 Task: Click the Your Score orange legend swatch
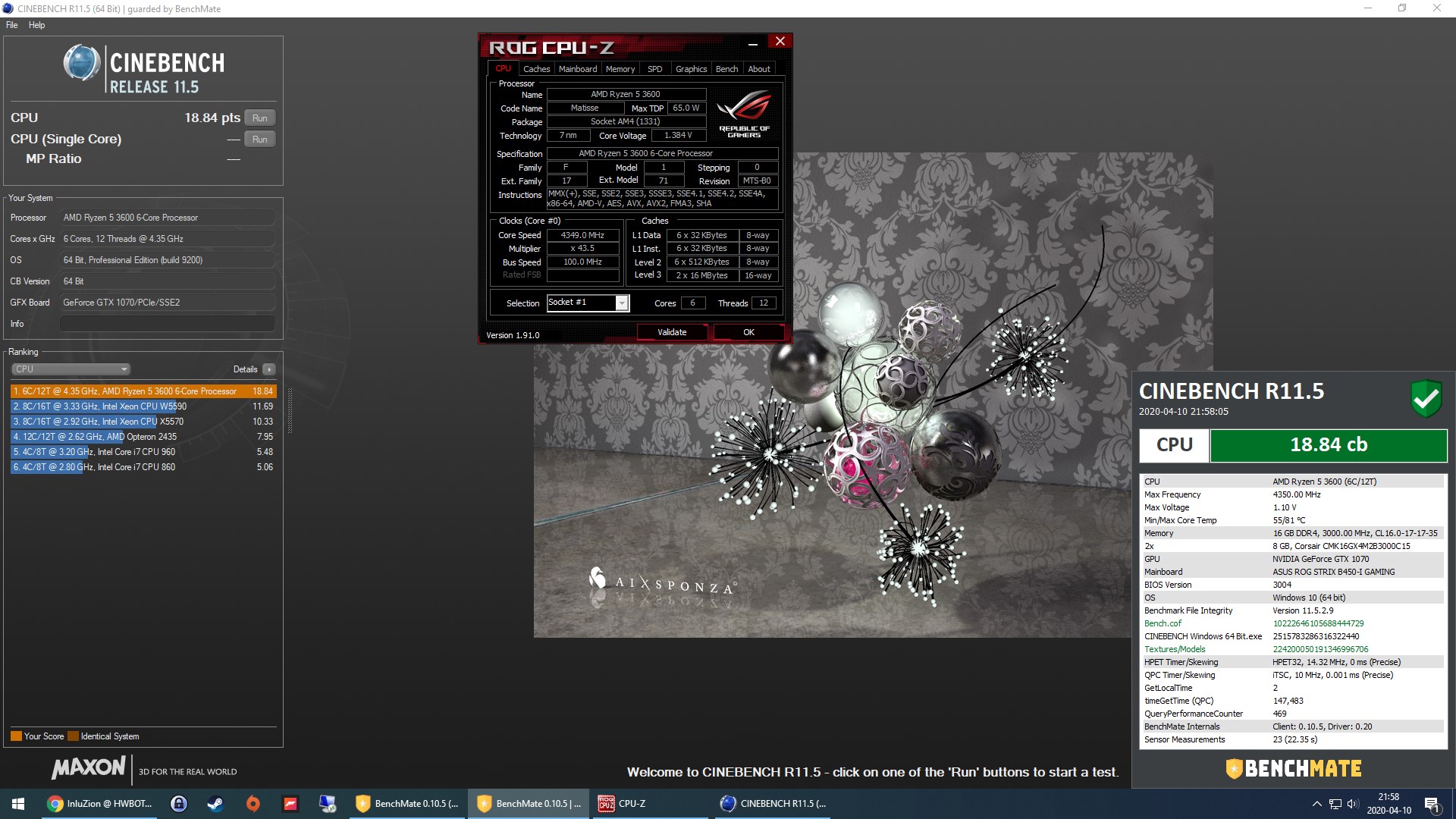[x=16, y=736]
